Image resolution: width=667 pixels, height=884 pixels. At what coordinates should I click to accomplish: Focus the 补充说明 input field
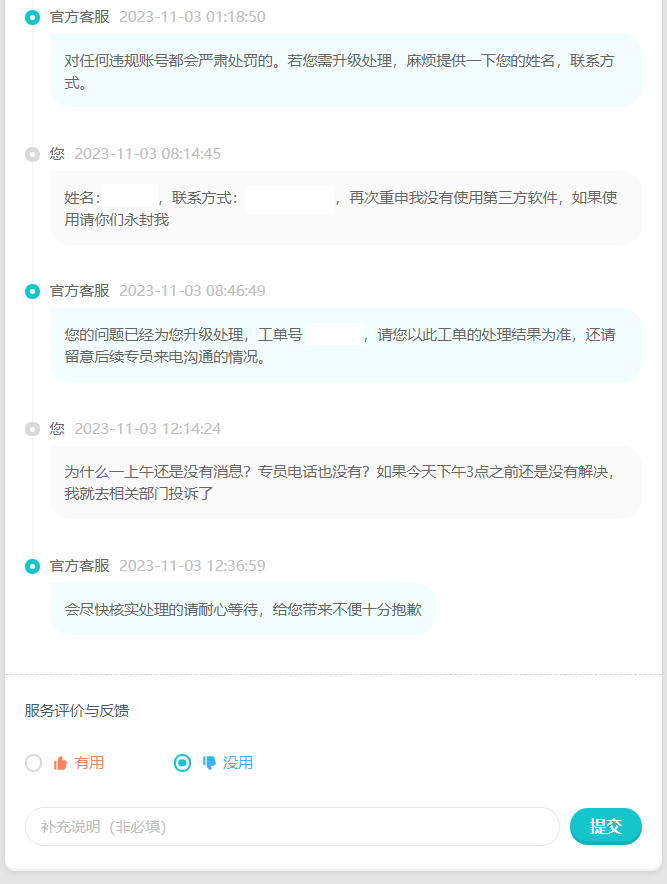pyautogui.click(x=292, y=826)
